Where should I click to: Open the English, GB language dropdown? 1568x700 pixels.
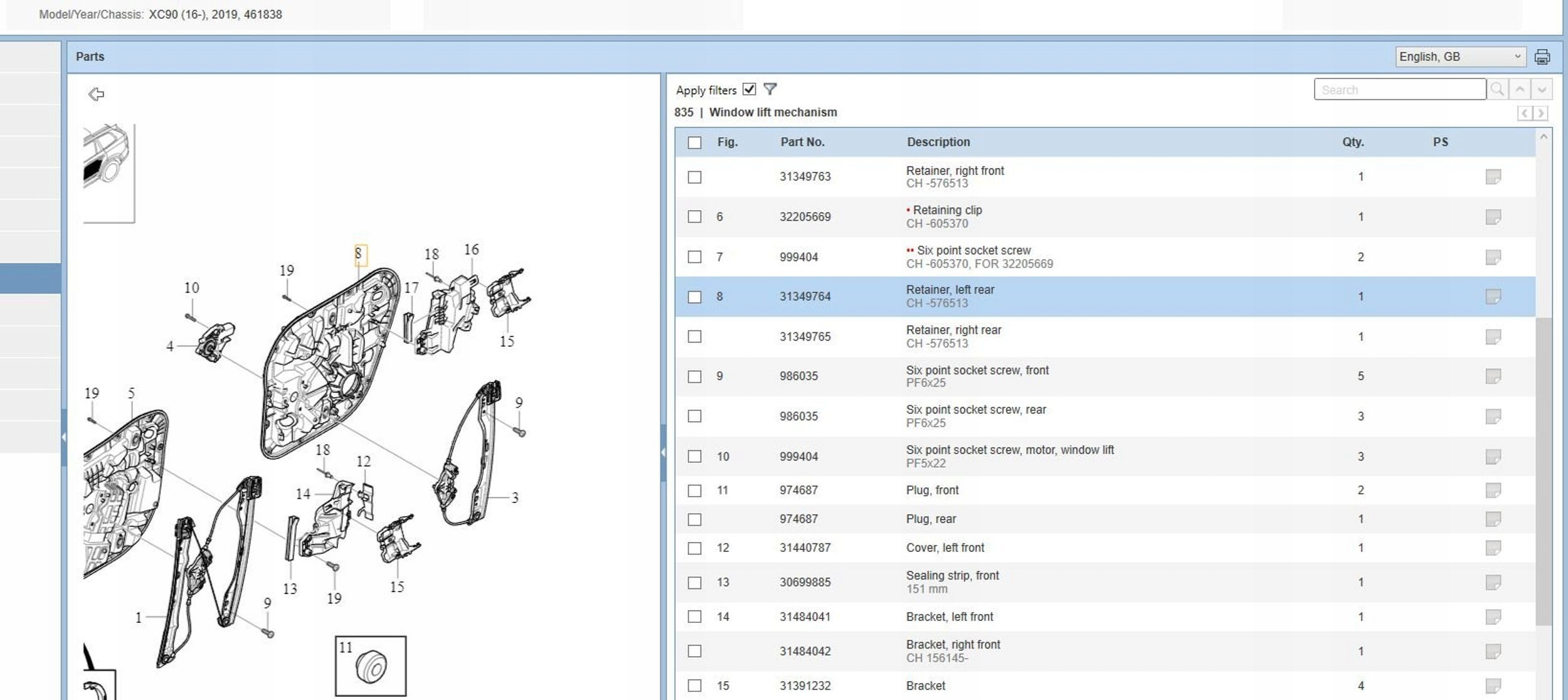1459,57
